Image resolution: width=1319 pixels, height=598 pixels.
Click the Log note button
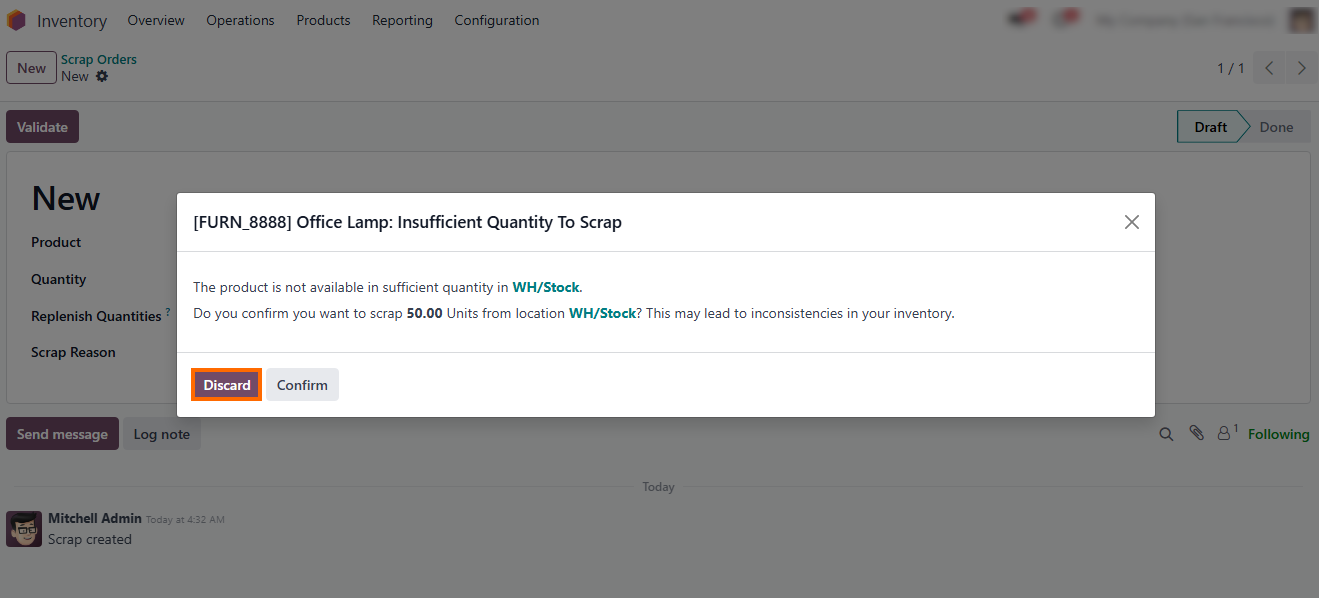click(x=162, y=434)
